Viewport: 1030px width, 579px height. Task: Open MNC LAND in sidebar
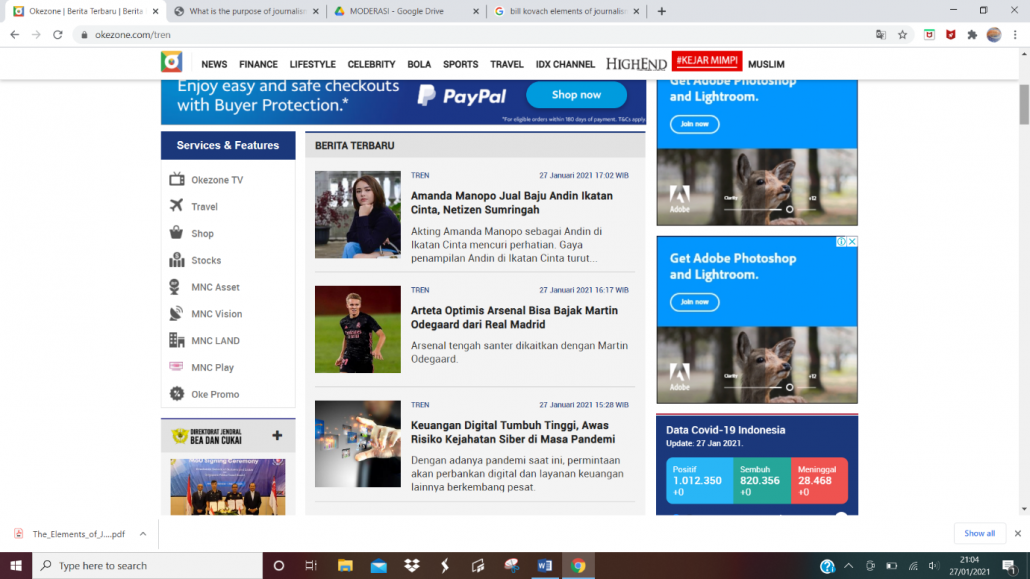pos(204,340)
